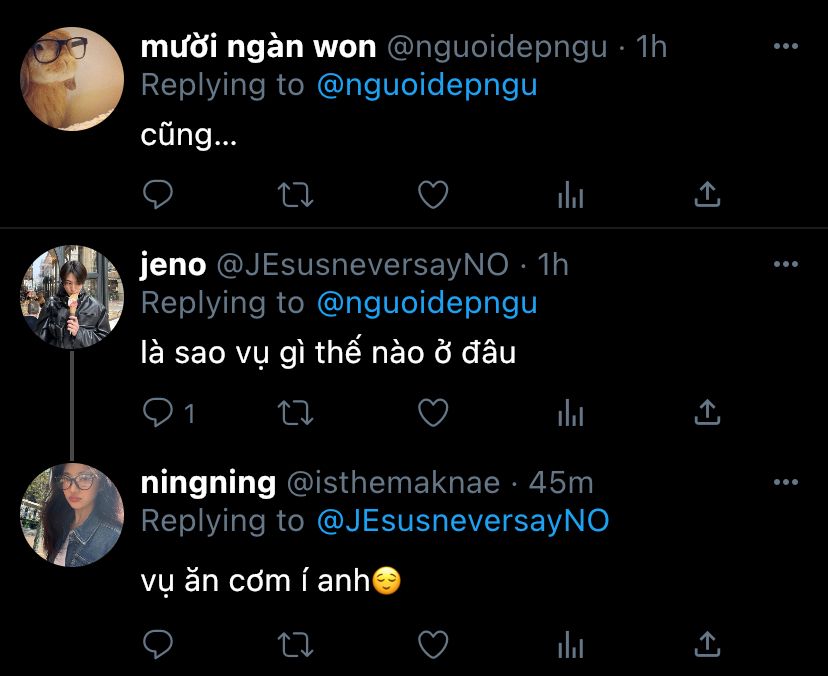The width and height of the screenshot is (828, 676).
Task: Like the 'cũng...' tweet
Action: coord(433,194)
